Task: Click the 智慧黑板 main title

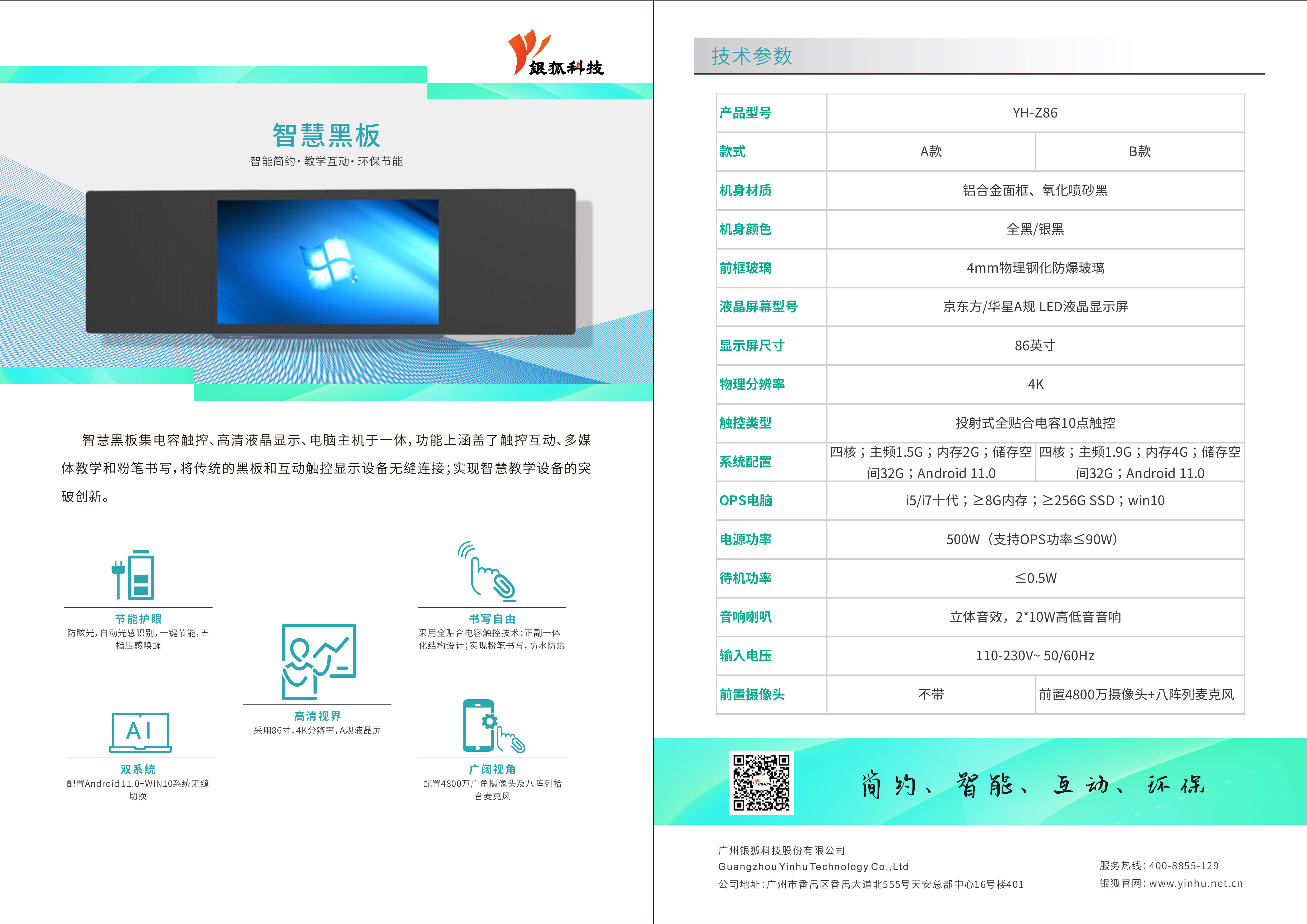Action: coord(326,135)
